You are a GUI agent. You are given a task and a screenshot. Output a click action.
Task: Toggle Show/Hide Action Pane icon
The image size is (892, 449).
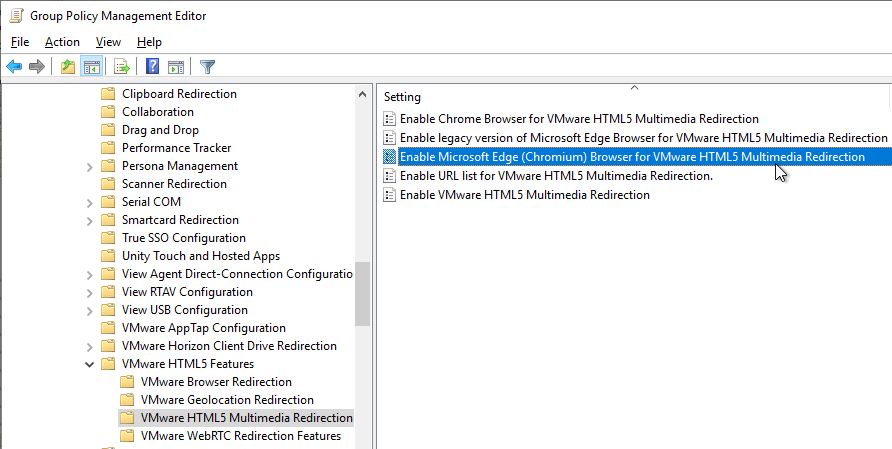pos(176,67)
